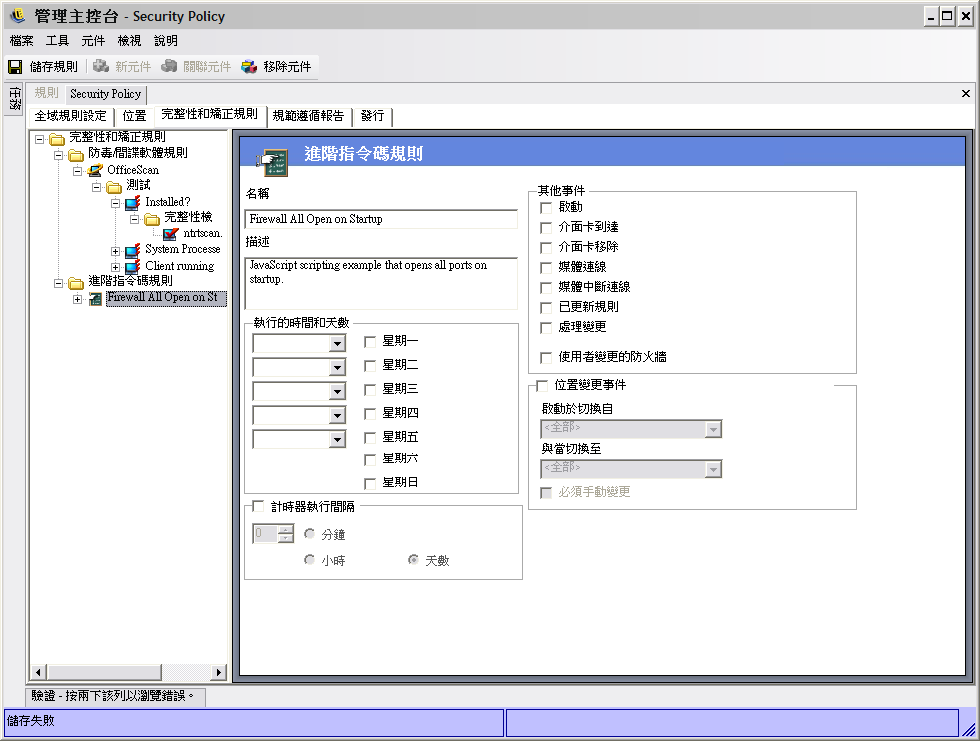Check 使用者變更的防火牆 checkbox
This screenshot has width=980, height=741.
click(546, 357)
